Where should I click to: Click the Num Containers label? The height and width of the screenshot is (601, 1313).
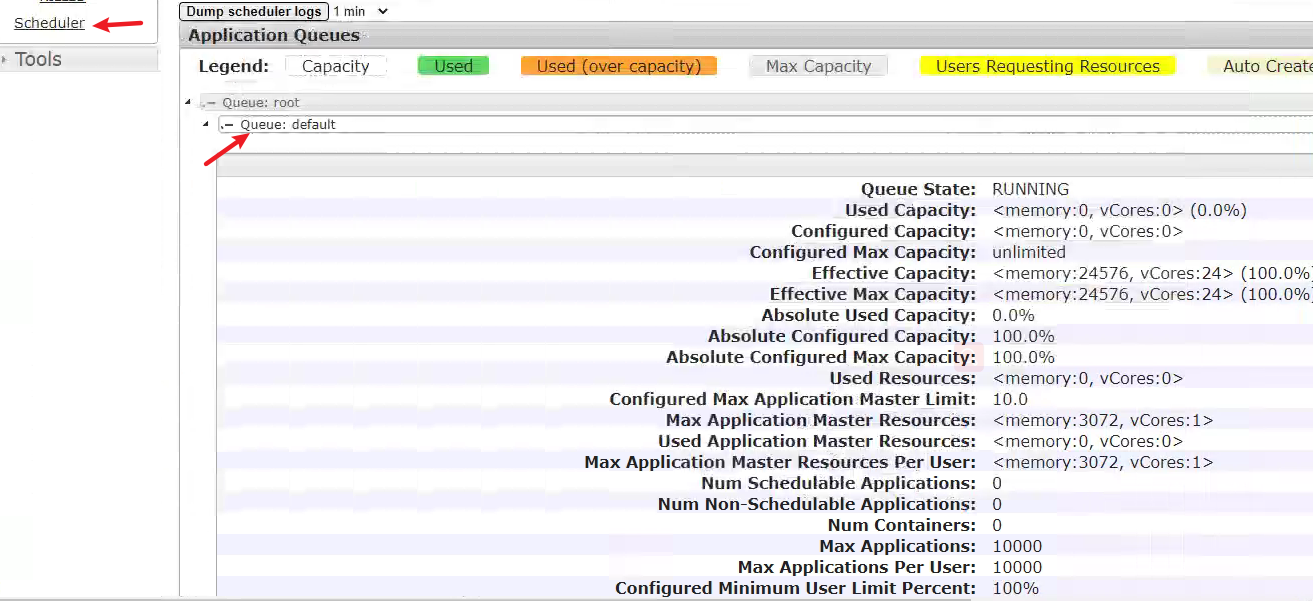(901, 525)
